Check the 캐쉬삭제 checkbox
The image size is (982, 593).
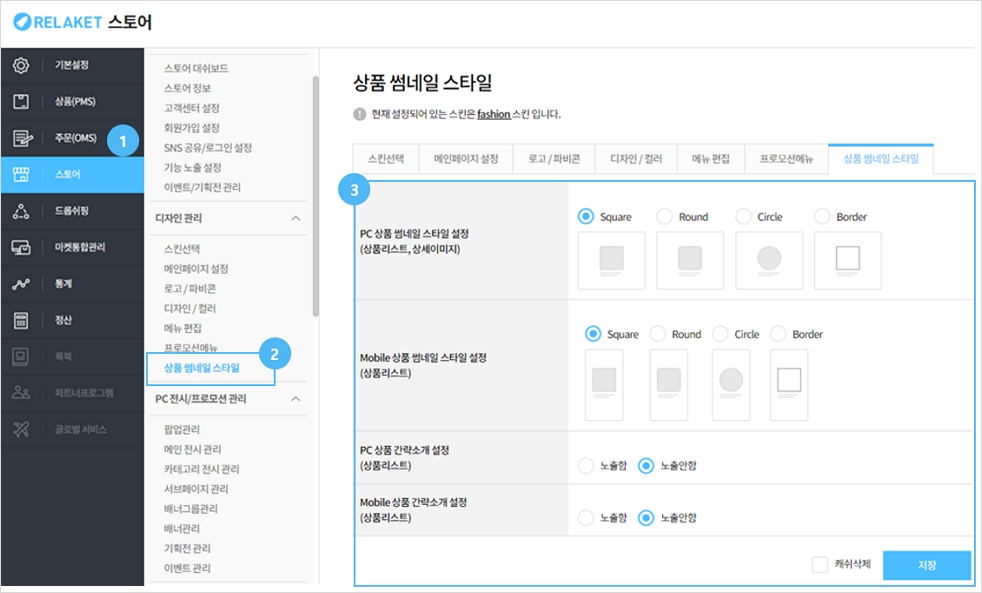[x=820, y=564]
